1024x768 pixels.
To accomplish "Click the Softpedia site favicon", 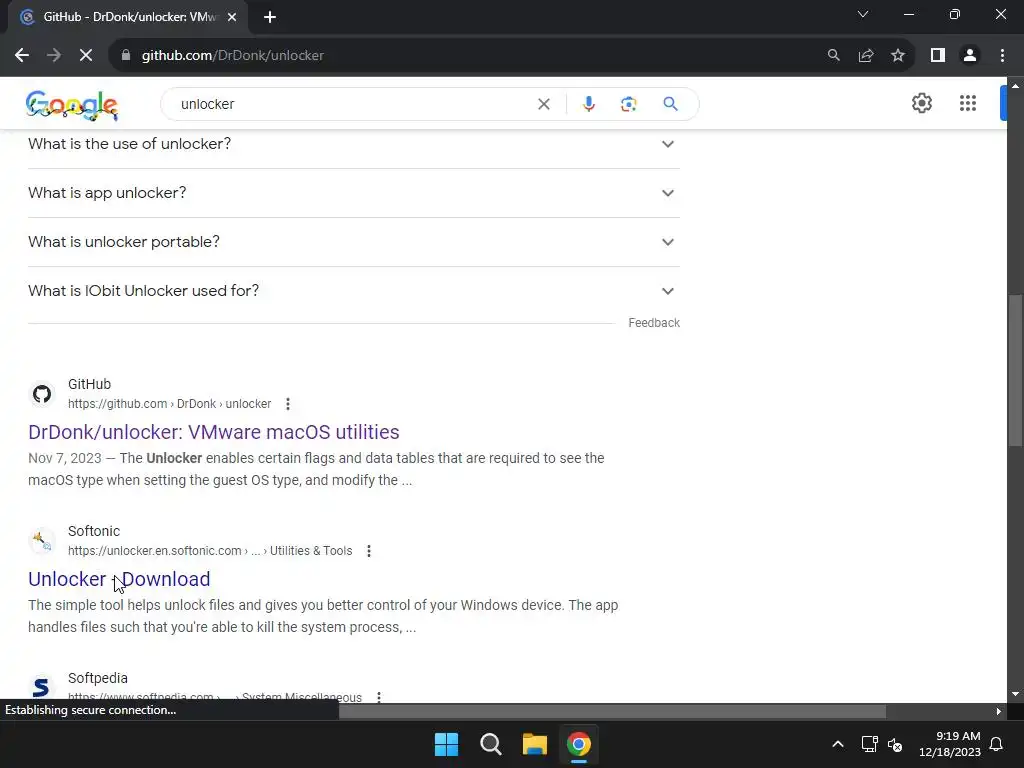I will click(42, 688).
